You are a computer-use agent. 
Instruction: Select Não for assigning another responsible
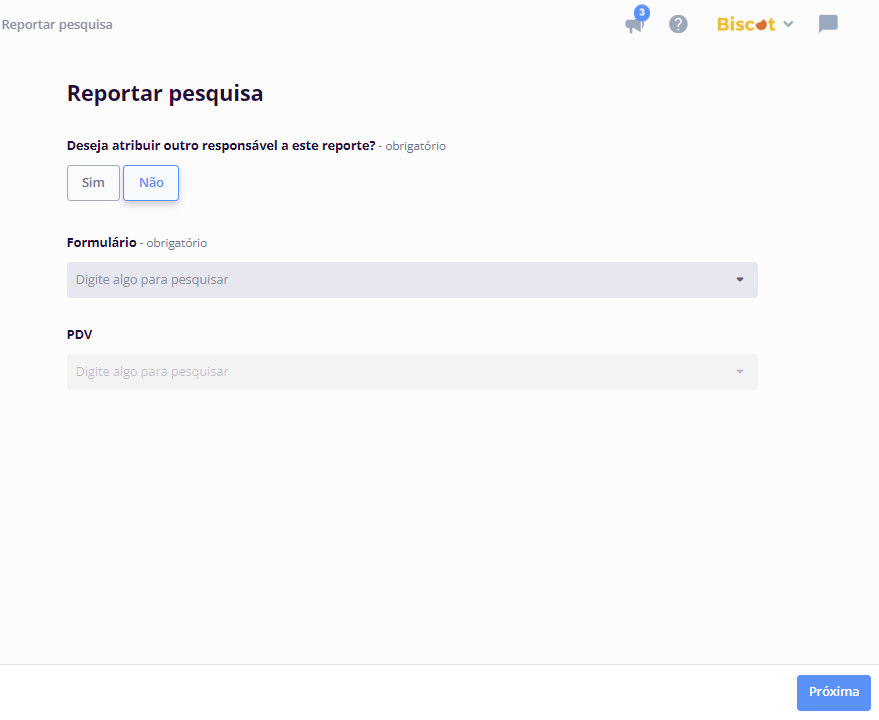point(151,183)
